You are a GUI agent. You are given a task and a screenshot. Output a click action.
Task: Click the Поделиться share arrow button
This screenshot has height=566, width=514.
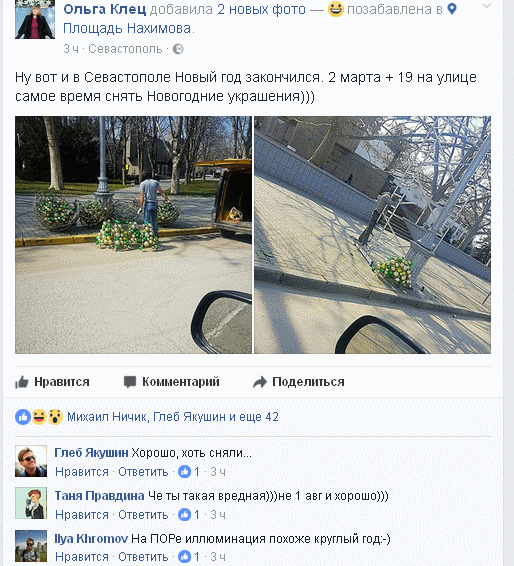[x=299, y=382]
